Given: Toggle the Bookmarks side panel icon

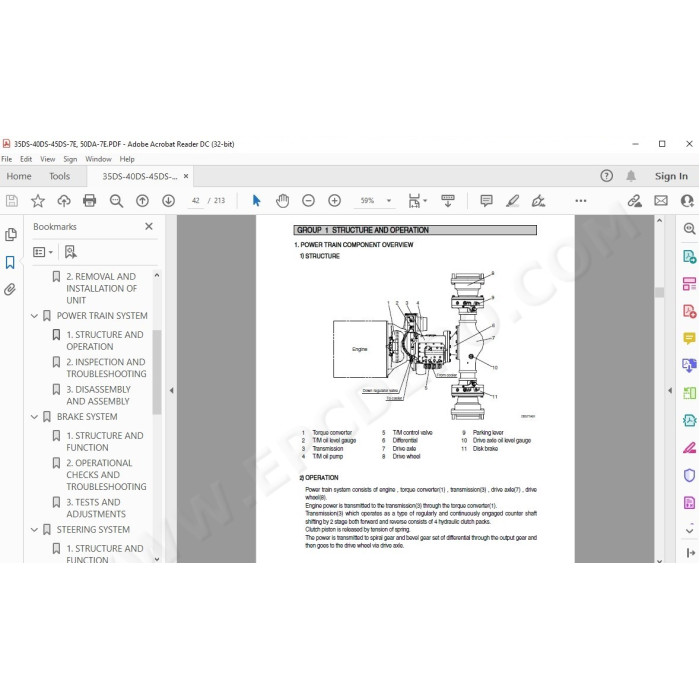Looking at the screenshot, I should (x=10, y=262).
